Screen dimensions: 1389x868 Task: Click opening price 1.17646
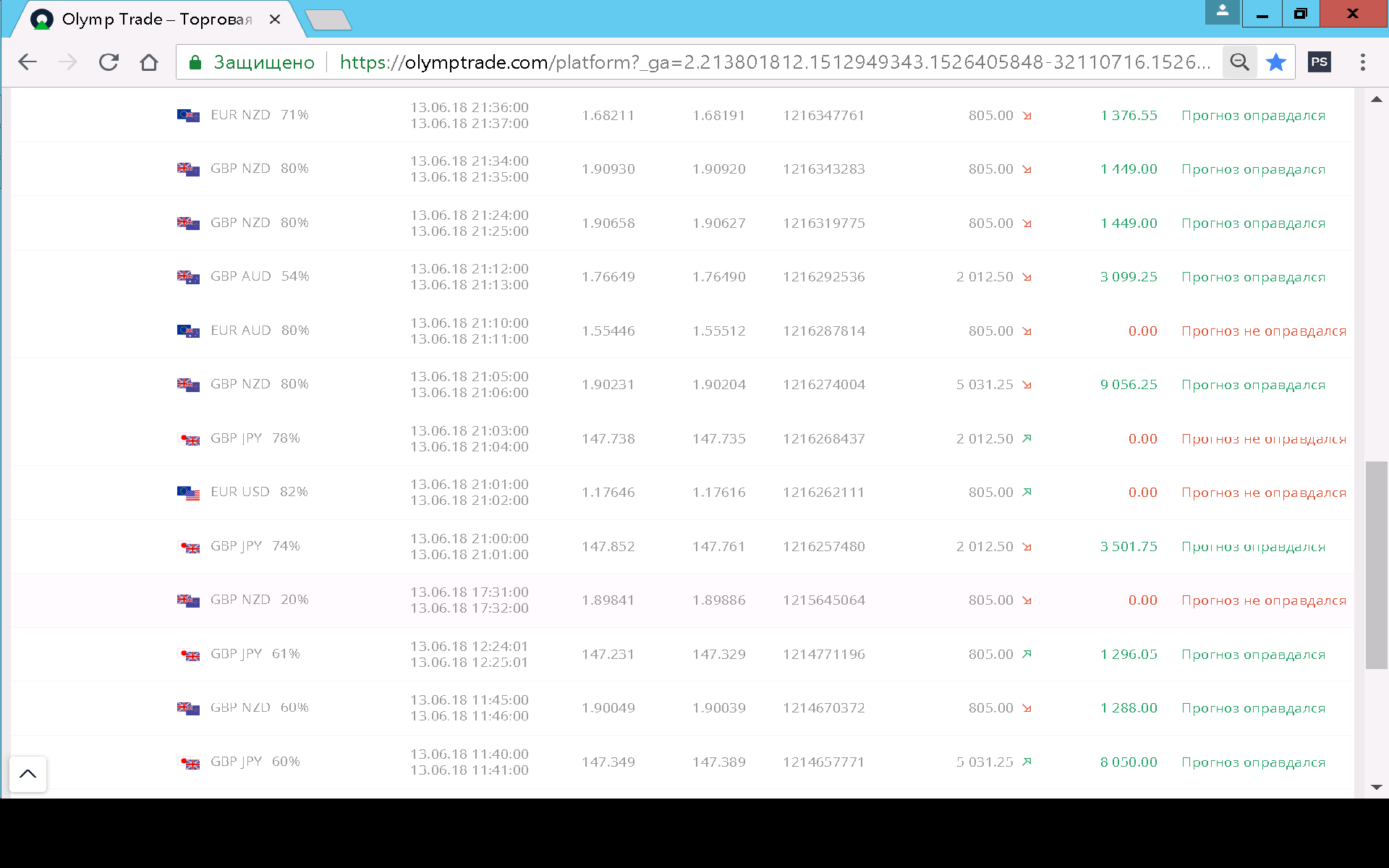608,493
